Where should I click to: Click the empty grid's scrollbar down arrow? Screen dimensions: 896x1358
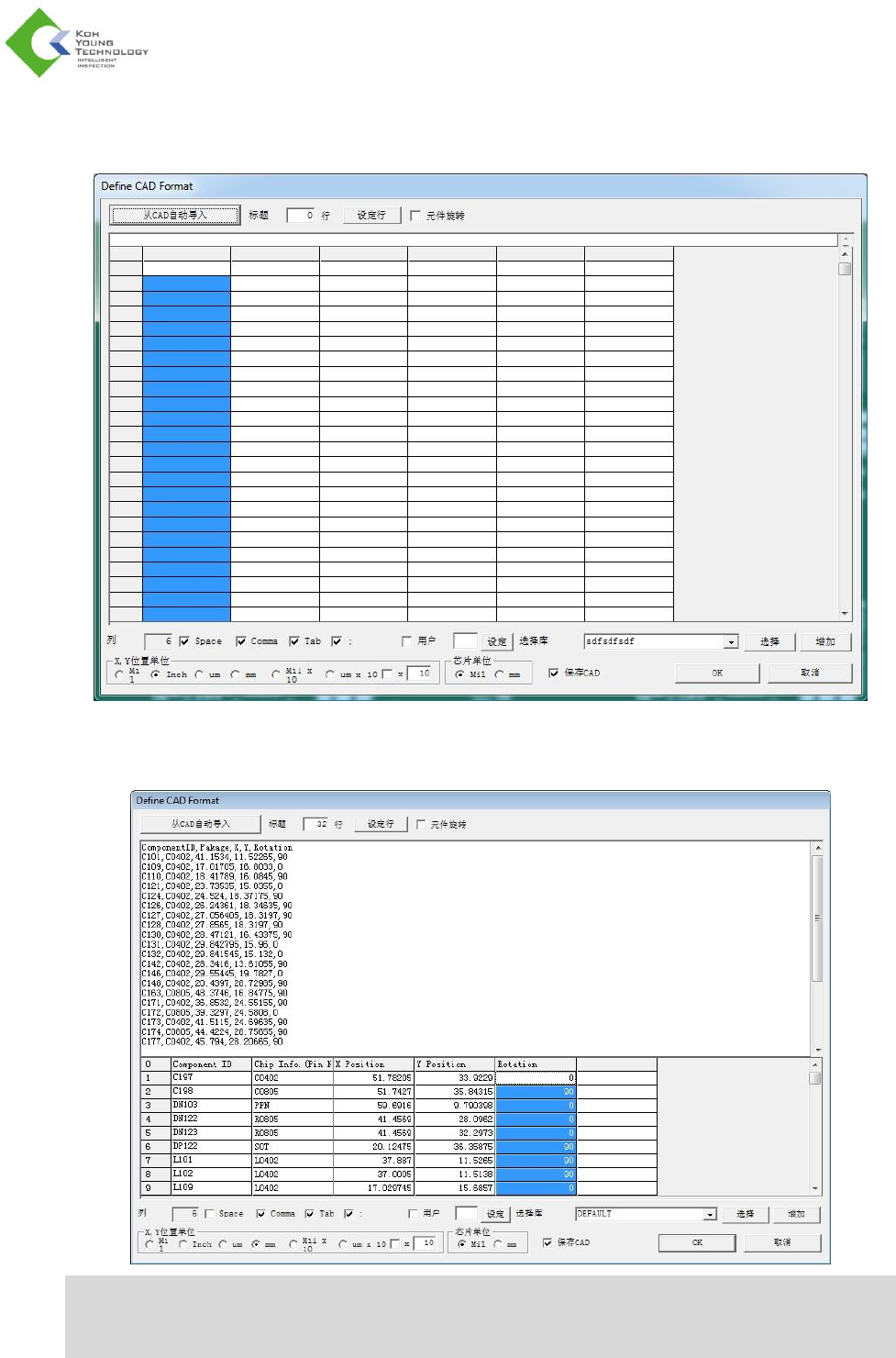point(845,614)
